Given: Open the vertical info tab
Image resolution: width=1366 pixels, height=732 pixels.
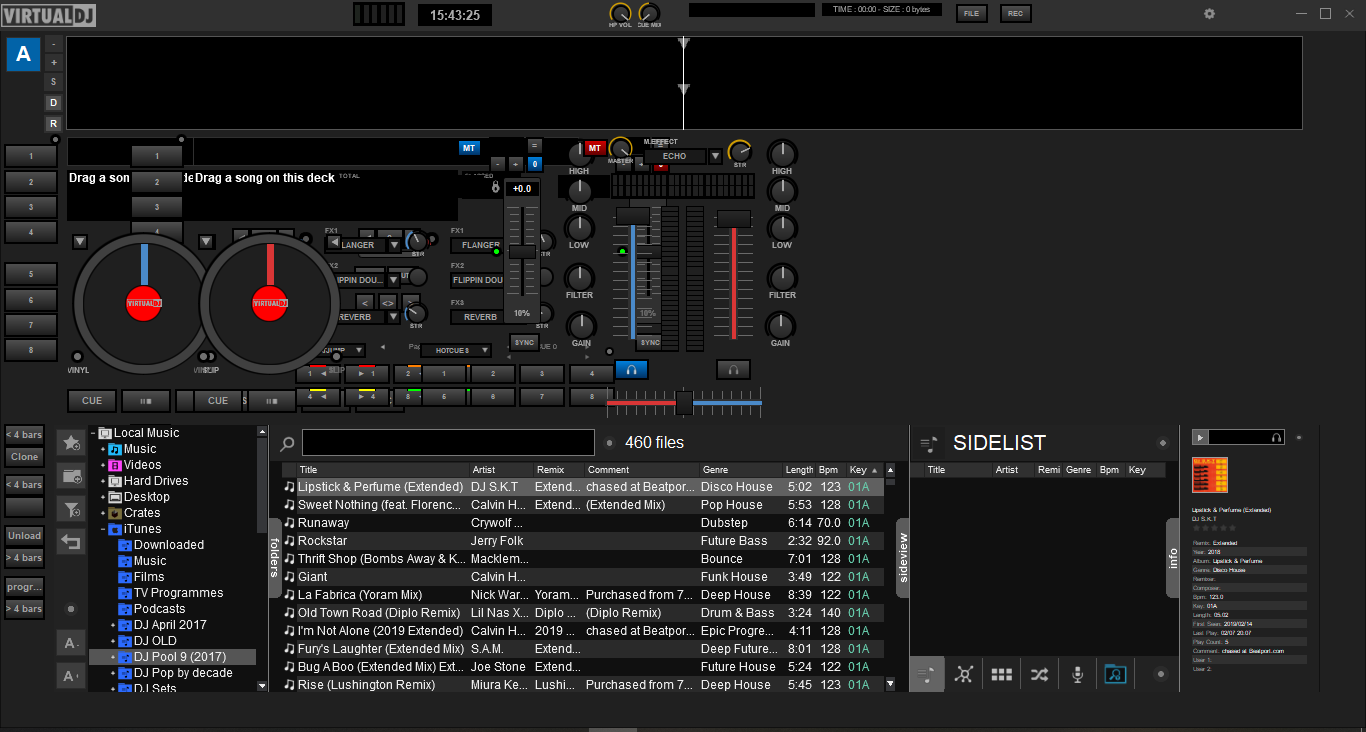Looking at the screenshot, I should click(1173, 558).
